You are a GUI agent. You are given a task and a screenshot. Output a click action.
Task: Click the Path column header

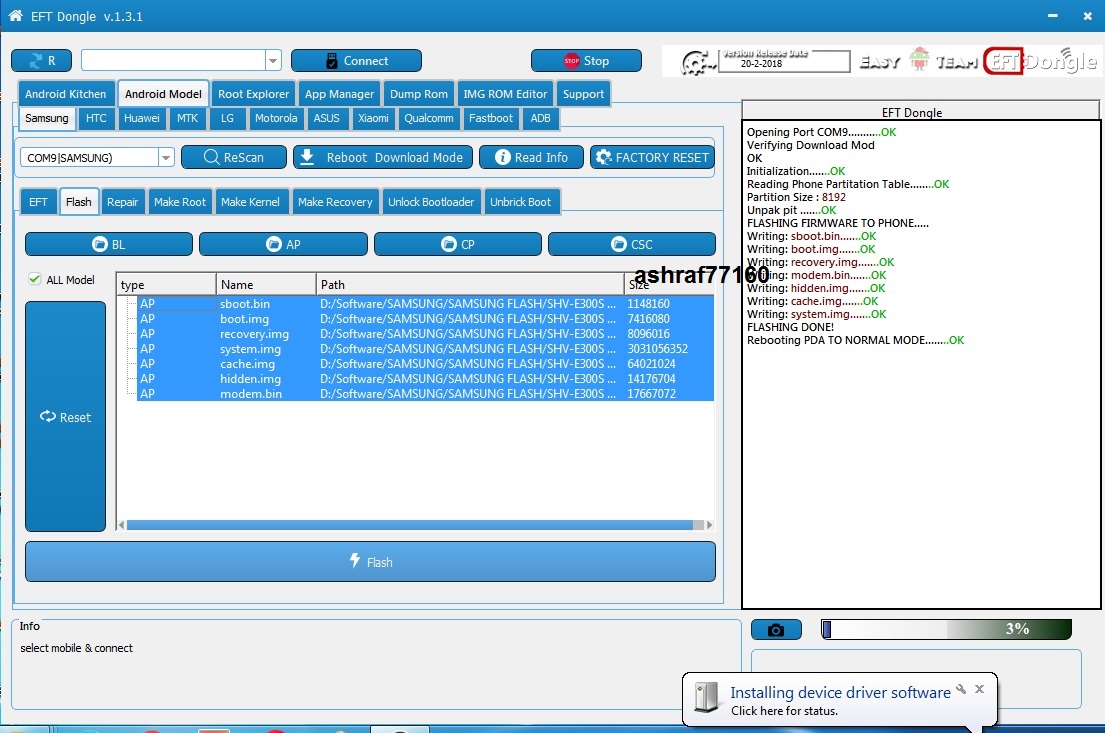pyautogui.click(x=469, y=284)
